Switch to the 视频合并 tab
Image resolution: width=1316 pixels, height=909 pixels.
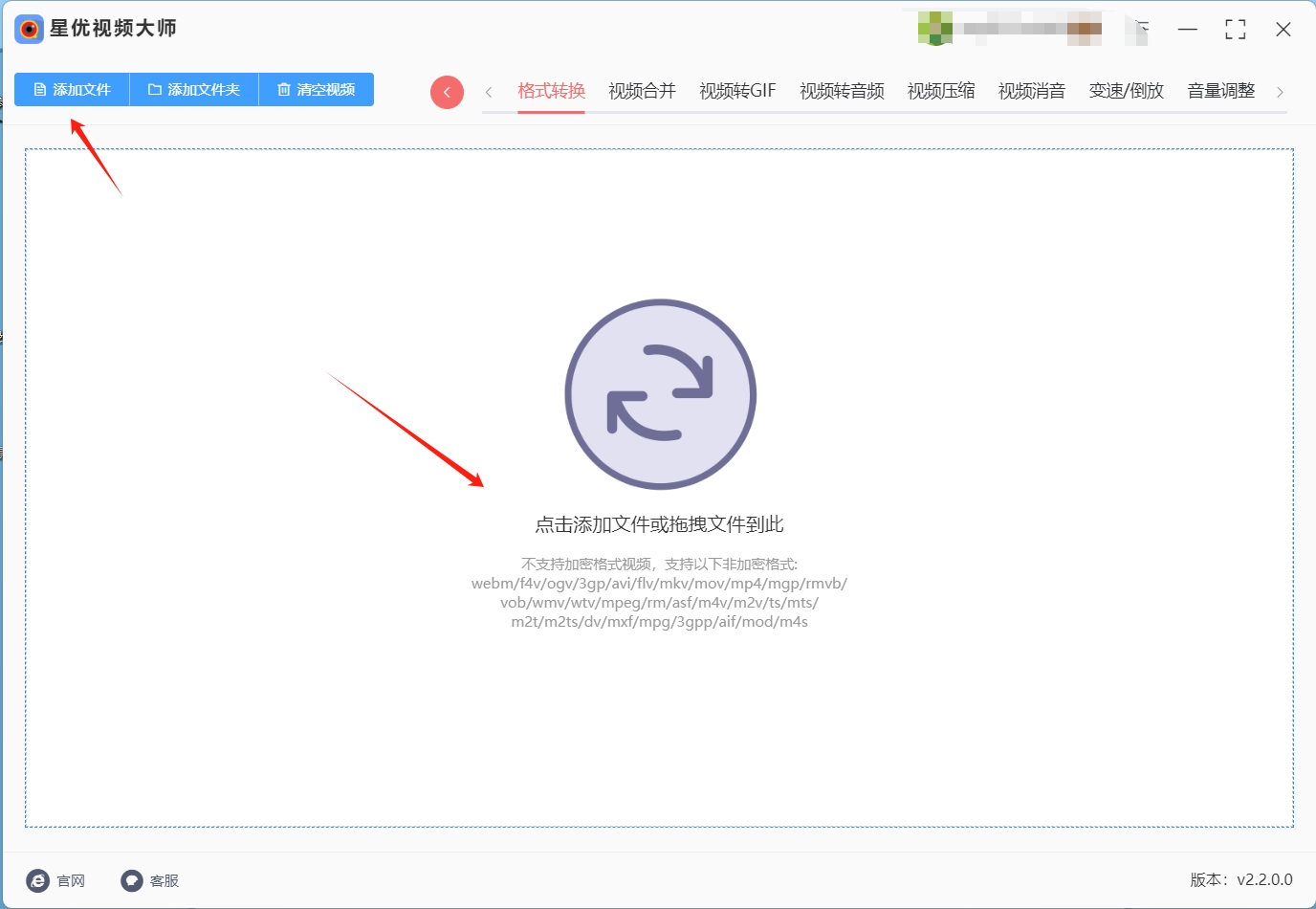coord(642,91)
